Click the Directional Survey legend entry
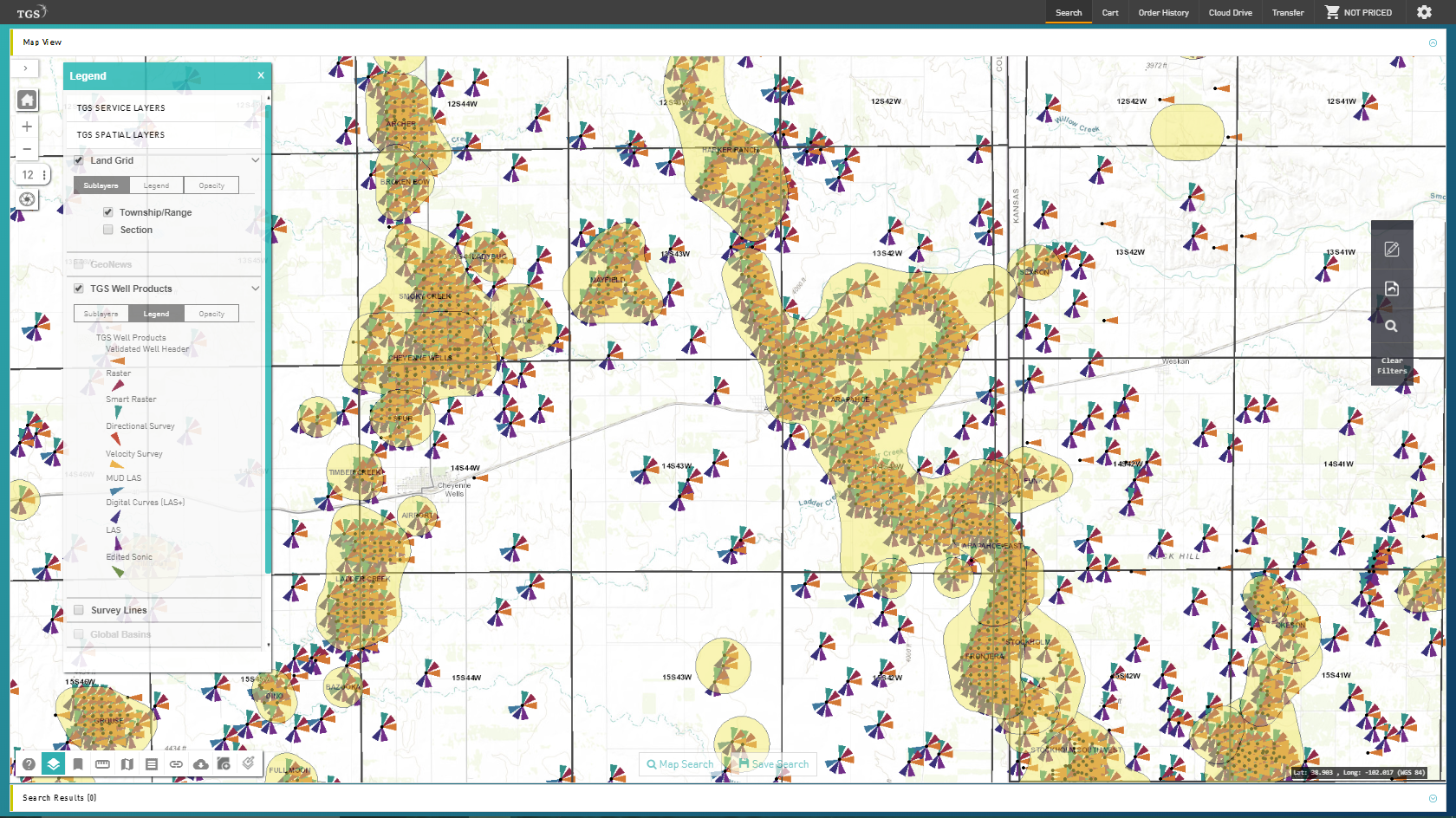The width and height of the screenshot is (1456, 818). (140, 426)
